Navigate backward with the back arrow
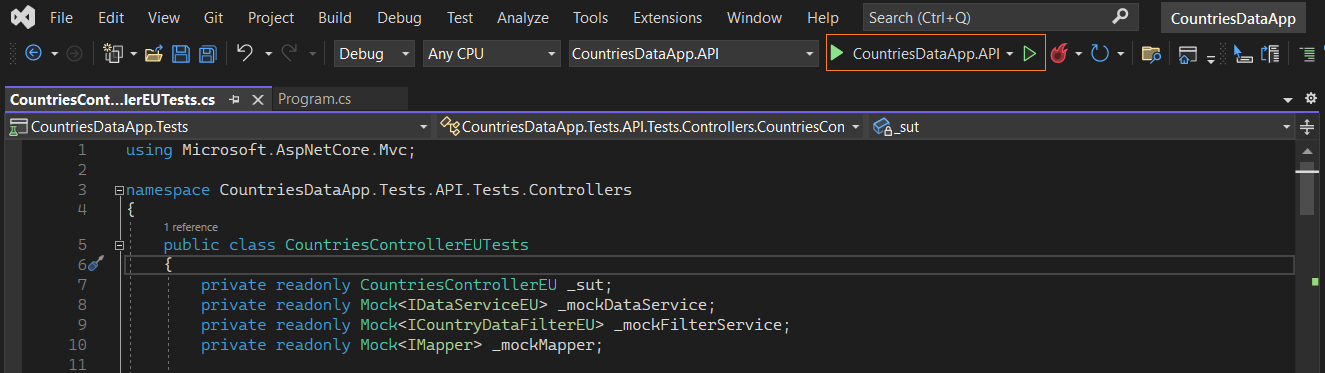The width and height of the screenshot is (1325, 373). (33, 54)
